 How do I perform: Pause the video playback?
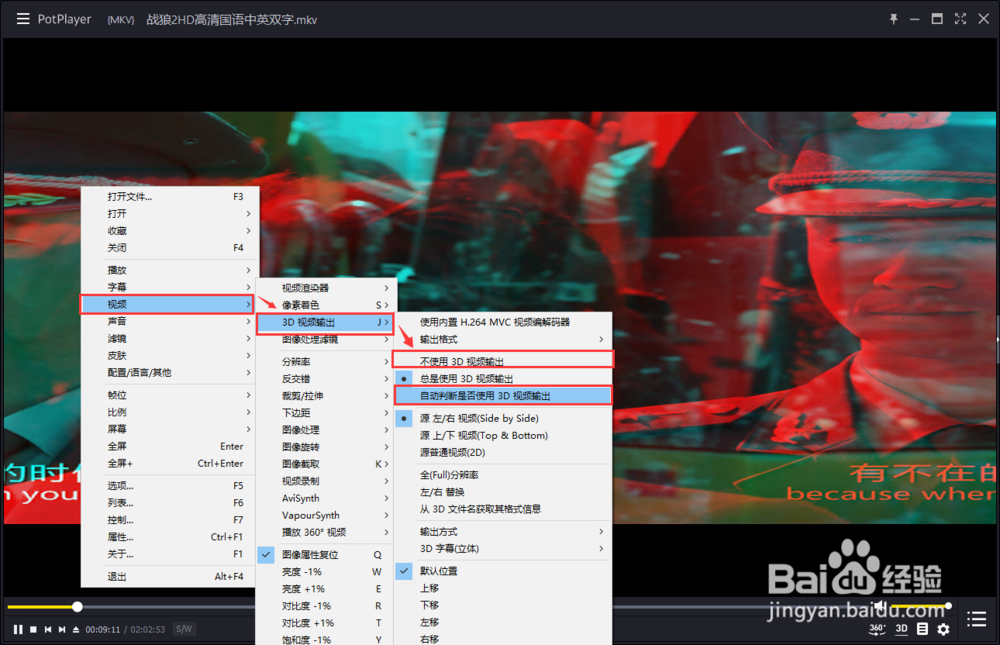(18, 629)
